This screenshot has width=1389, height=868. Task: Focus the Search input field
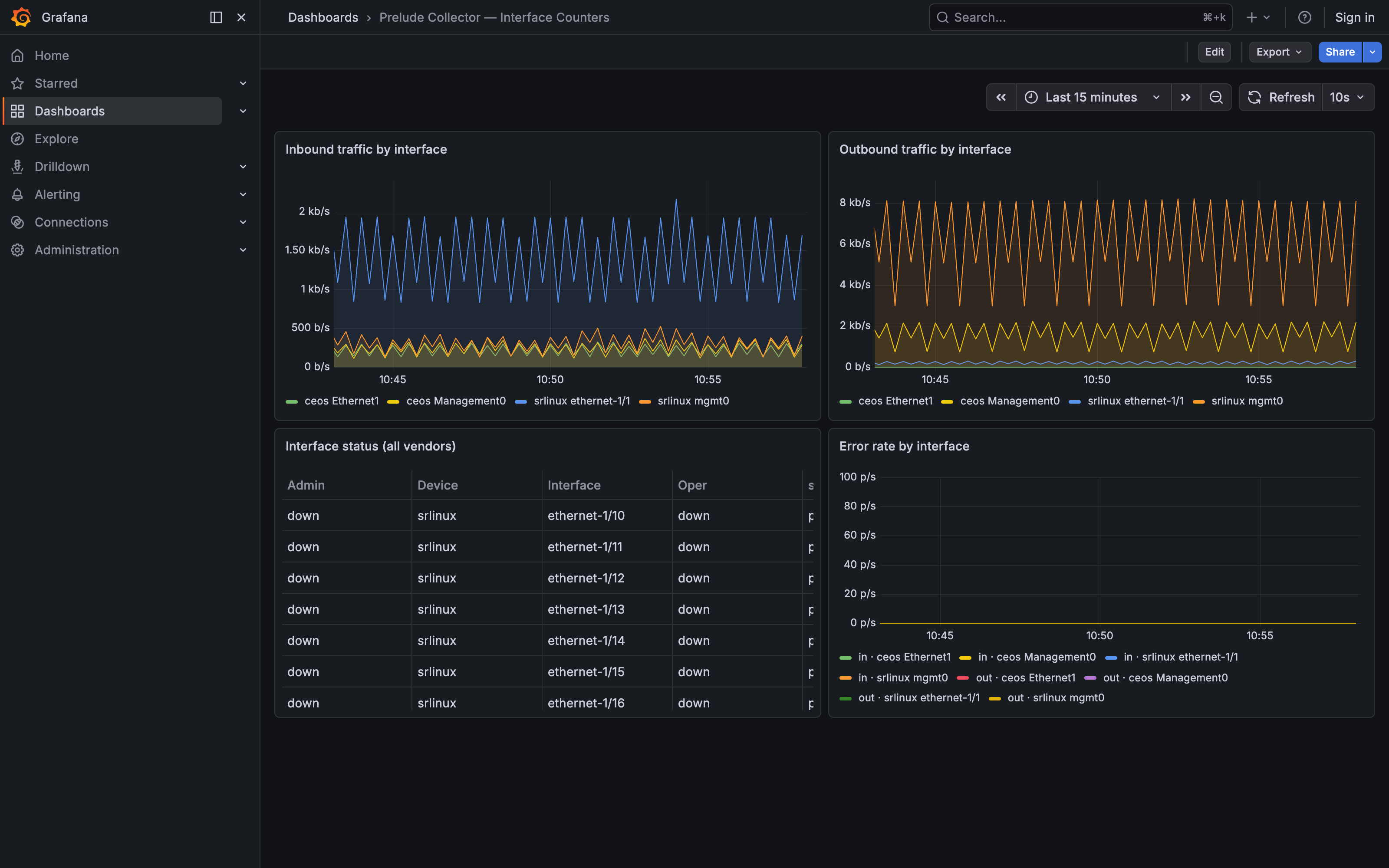[x=1080, y=17]
